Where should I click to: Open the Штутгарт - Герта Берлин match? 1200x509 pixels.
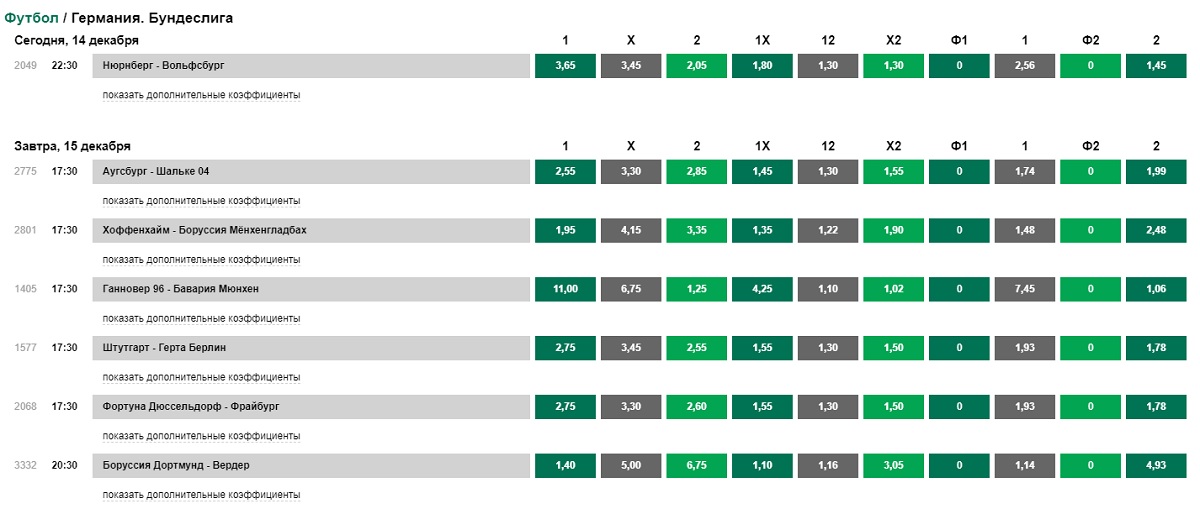[311, 348]
